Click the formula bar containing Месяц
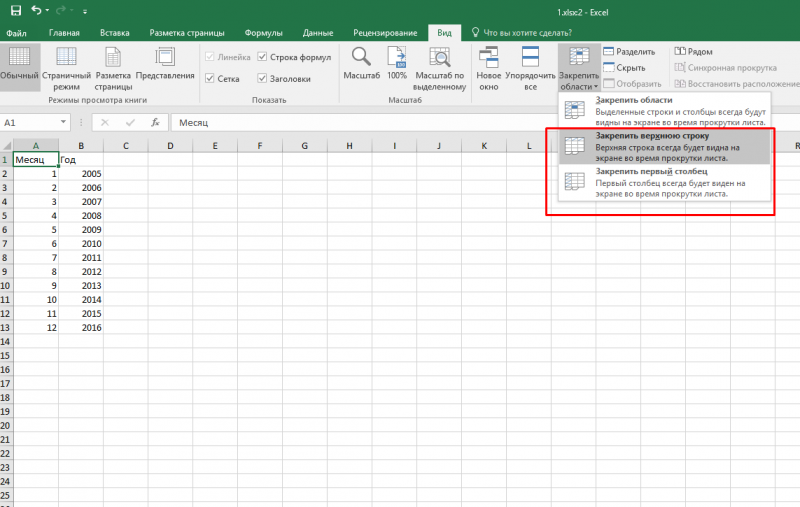 click(x=485, y=122)
